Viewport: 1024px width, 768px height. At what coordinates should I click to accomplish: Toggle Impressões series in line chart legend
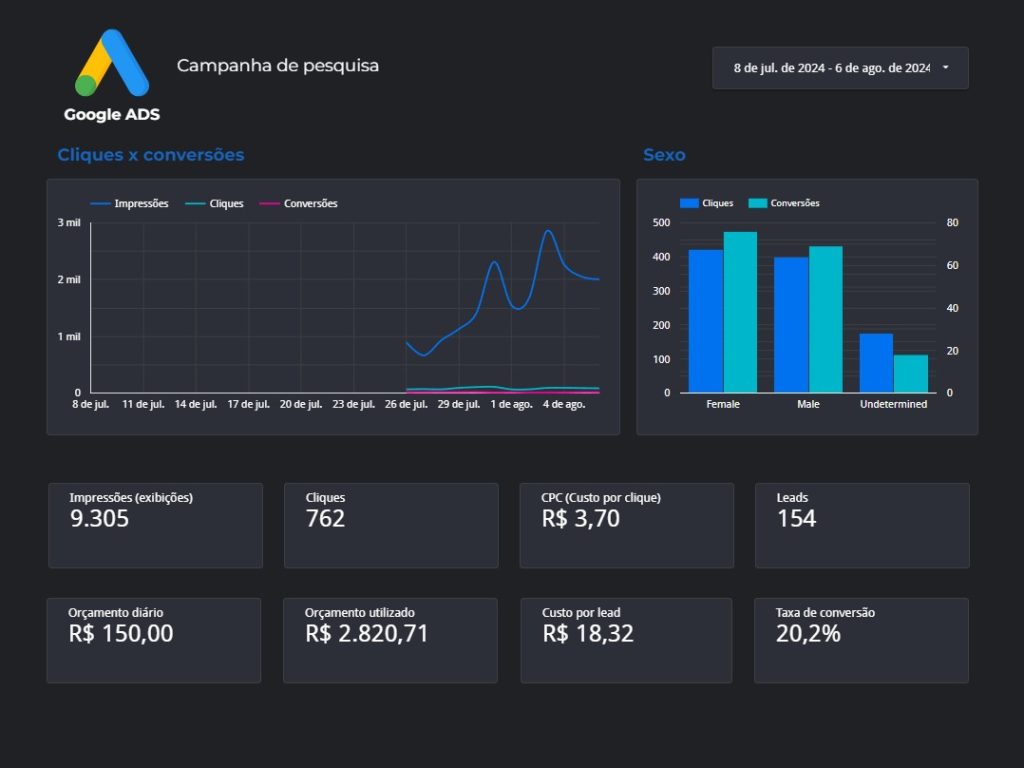point(129,204)
